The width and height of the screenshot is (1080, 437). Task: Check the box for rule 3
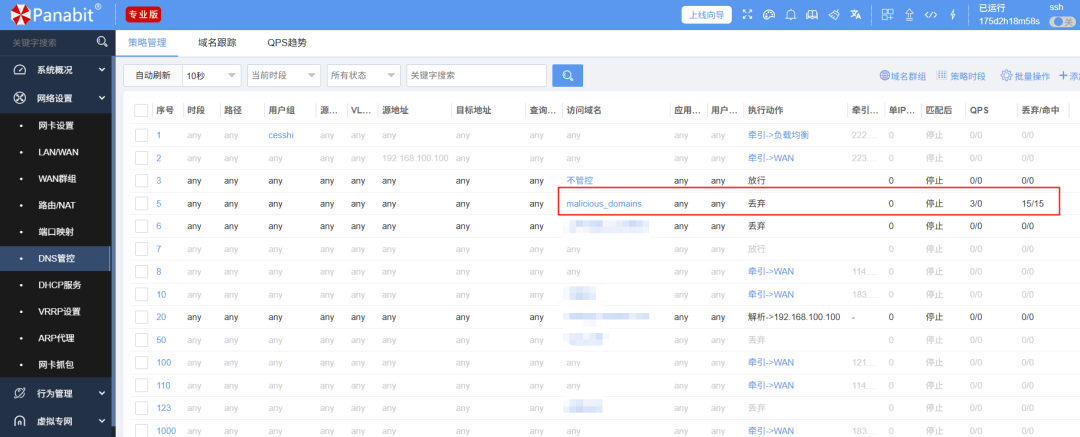pos(141,181)
